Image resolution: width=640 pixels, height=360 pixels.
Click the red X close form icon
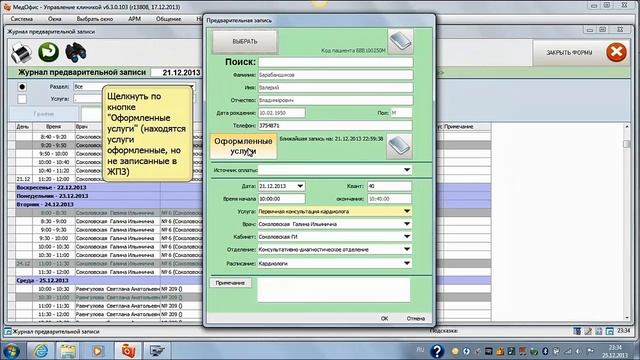616,52
